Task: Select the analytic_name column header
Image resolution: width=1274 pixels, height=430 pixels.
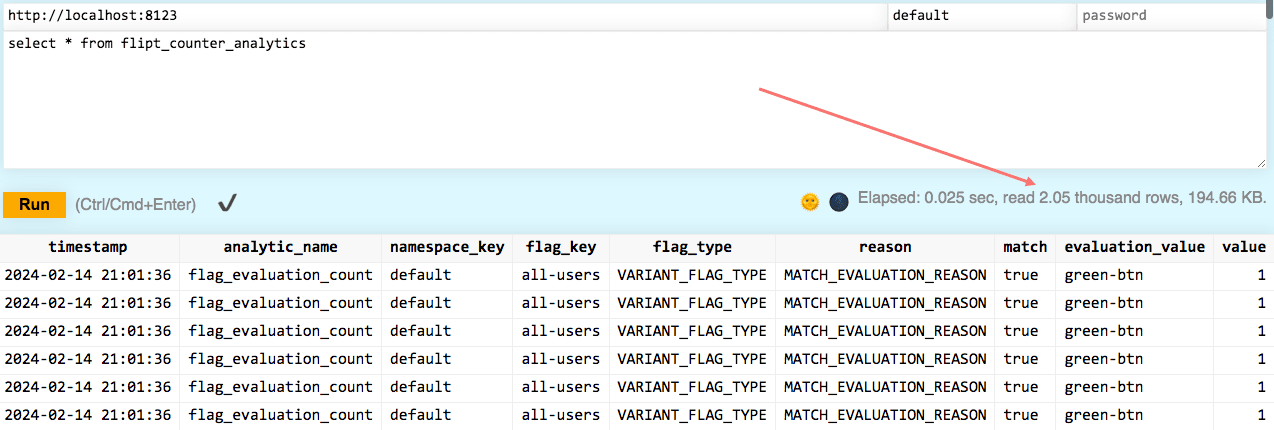Action: (x=280, y=247)
